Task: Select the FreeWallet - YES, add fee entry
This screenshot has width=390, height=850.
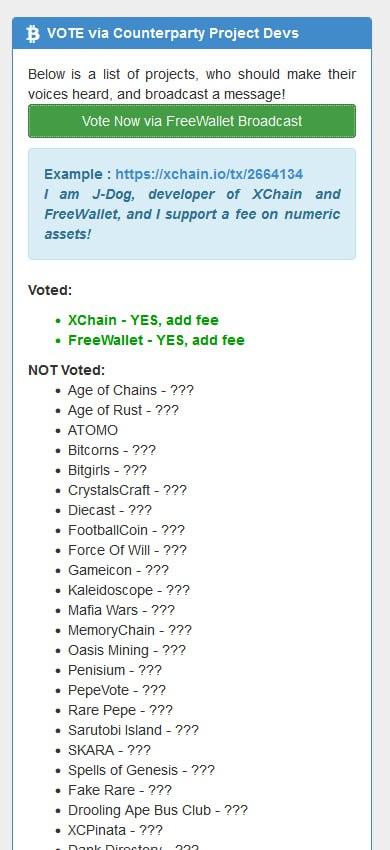Action: click(x=156, y=340)
